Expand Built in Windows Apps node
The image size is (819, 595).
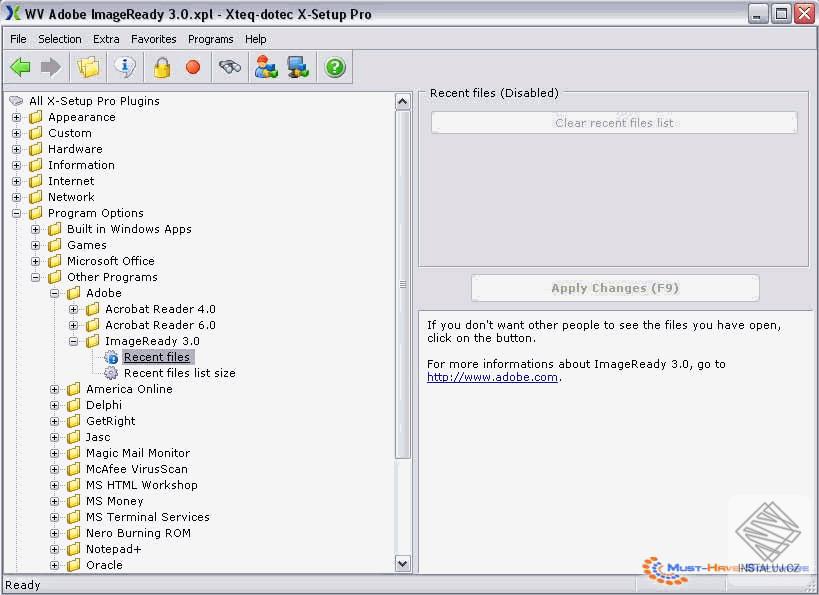[x=36, y=229]
